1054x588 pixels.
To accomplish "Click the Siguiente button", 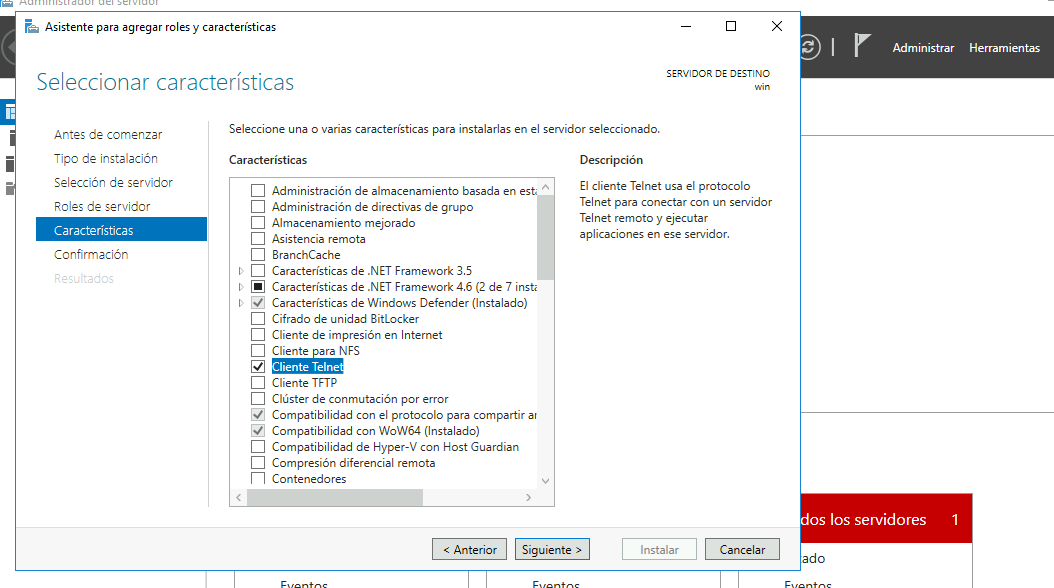I will coord(552,550).
